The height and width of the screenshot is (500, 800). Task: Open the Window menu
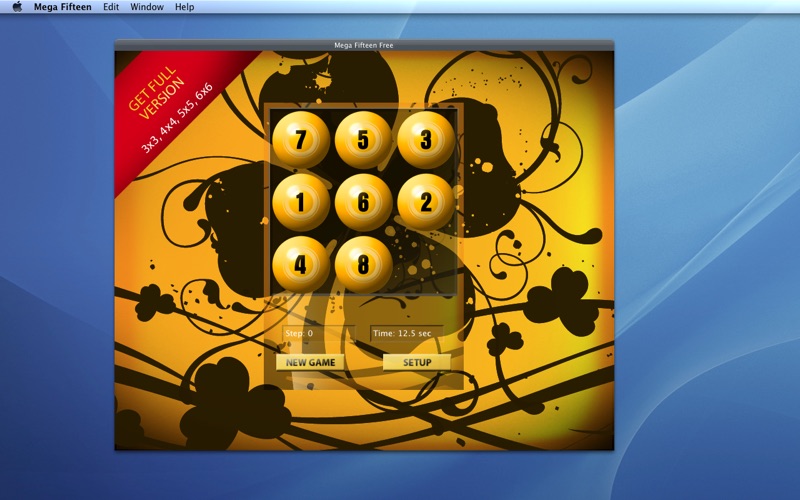[147, 7]
